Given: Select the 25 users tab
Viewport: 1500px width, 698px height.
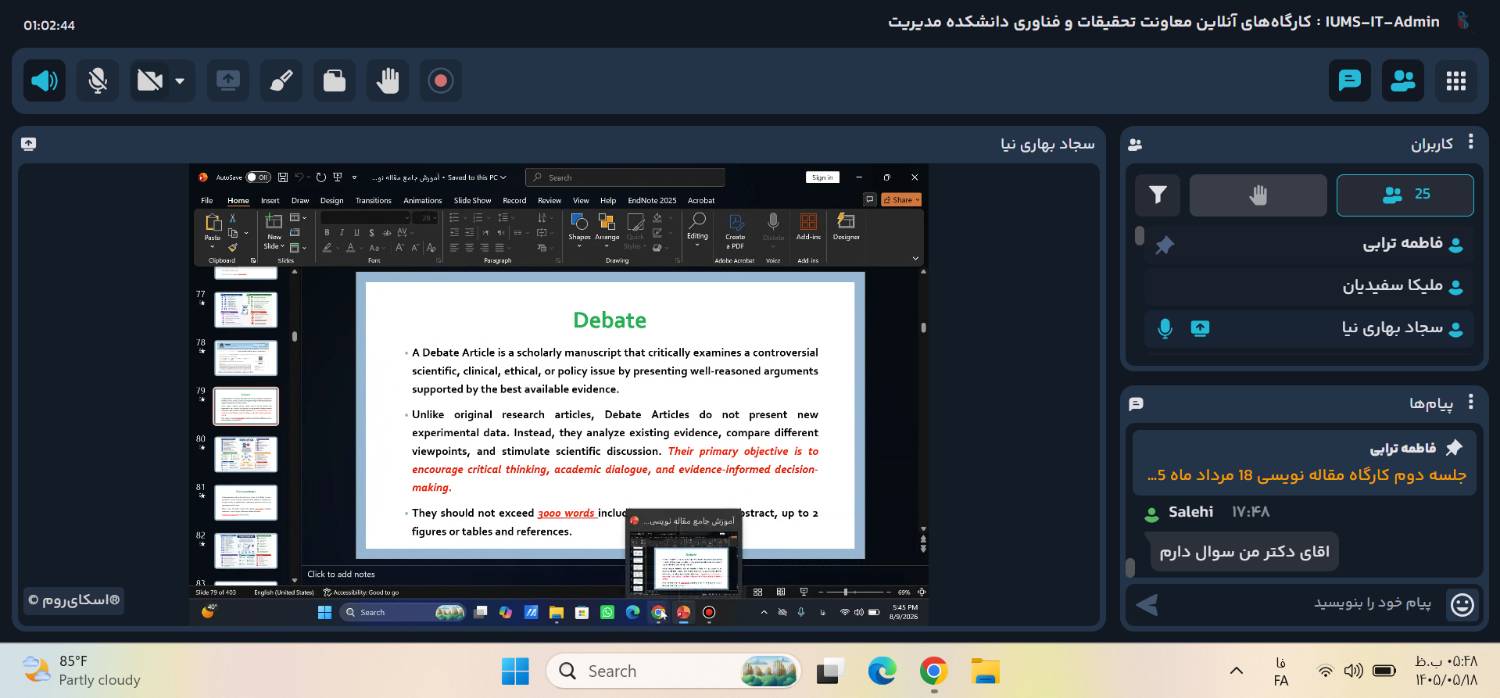Looking at the screenshot, I should [x=1405, y=195].
